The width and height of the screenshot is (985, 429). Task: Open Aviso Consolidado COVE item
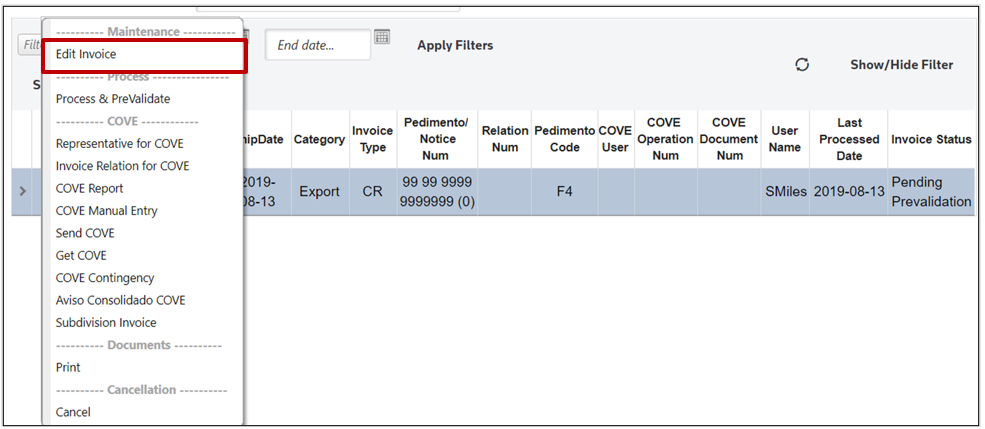click(x=121, y=300)
